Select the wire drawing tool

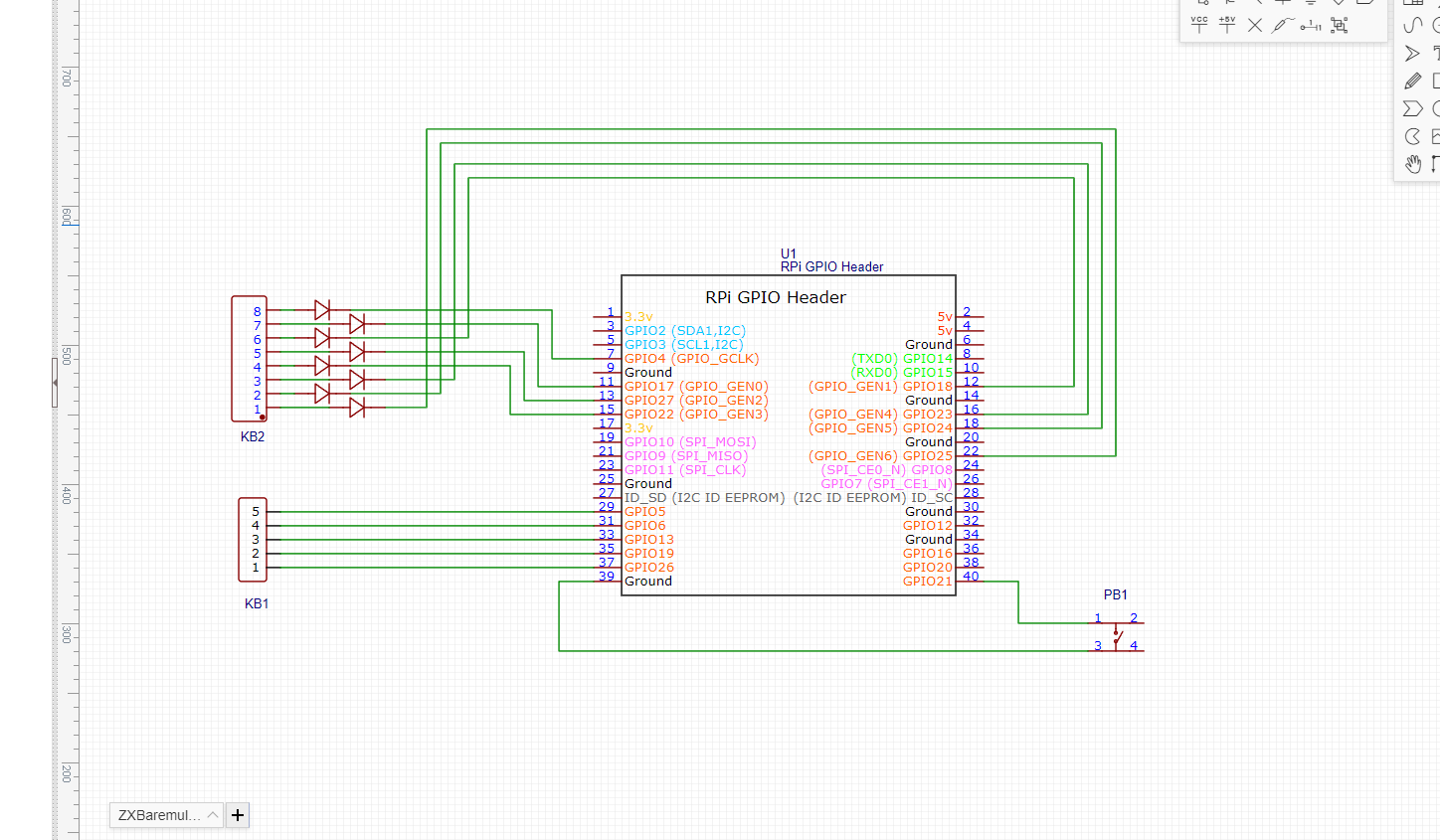point(1259,4)
